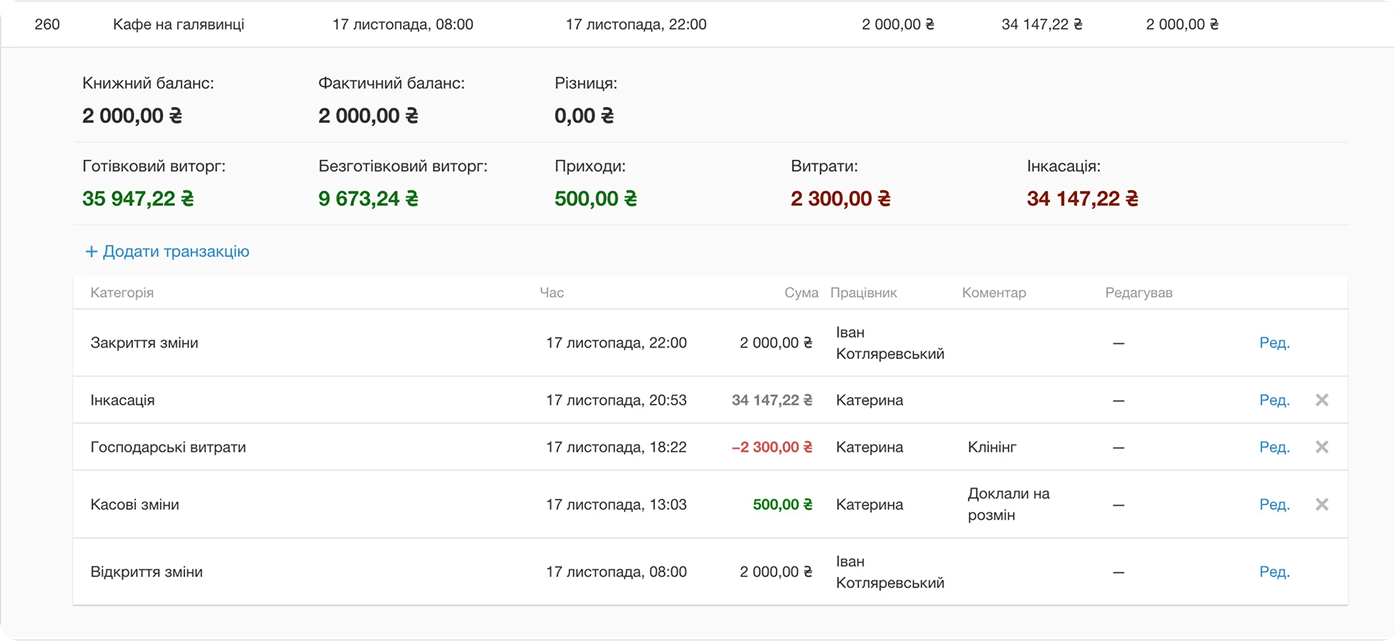Viewport: 1400px width, 641px height.
Task: Delete the Касові зміни transaction via X
Action: click(1322, 505)
